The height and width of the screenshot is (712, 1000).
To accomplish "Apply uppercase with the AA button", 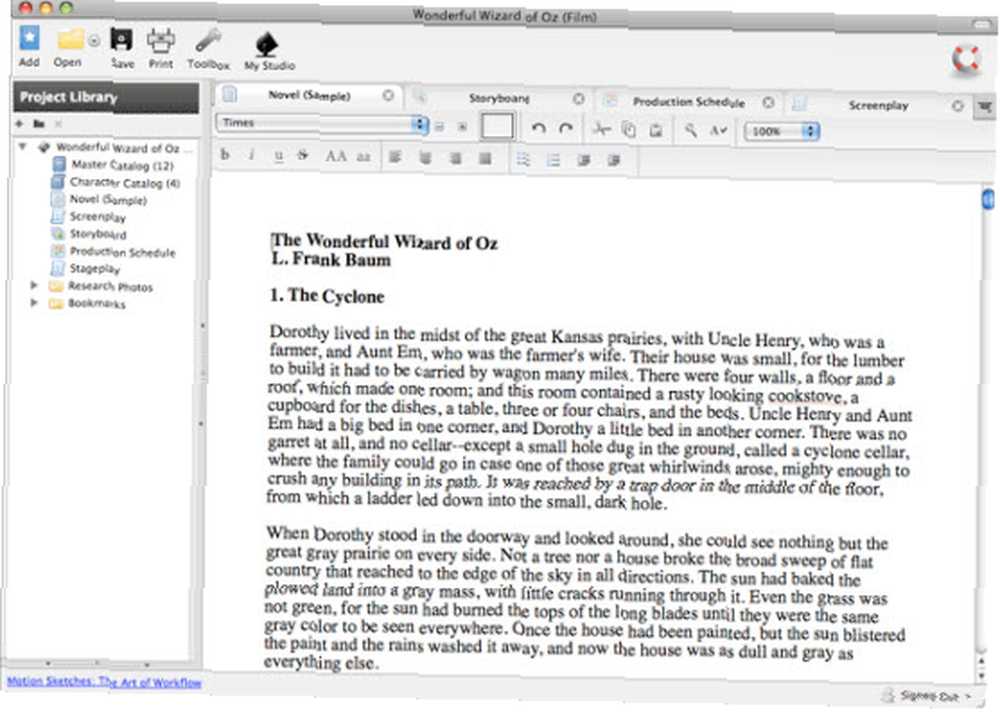I will tap(335, 156).
